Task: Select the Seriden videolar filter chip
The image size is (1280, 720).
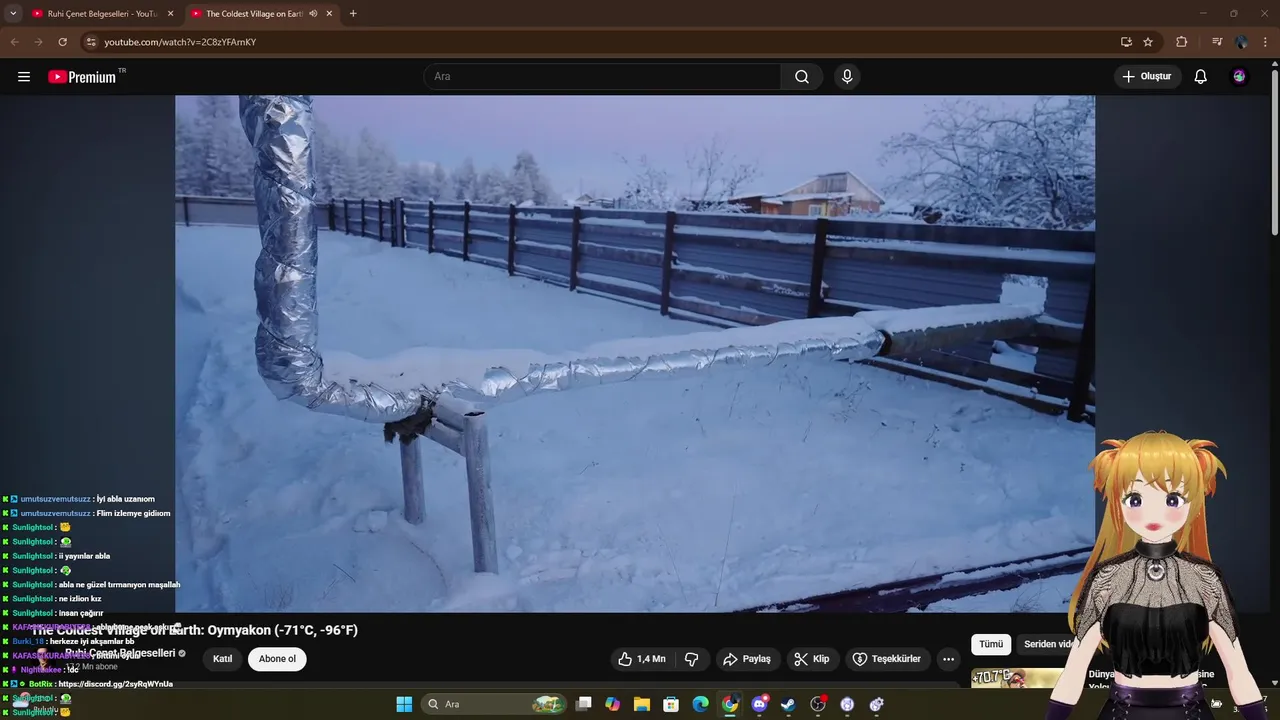Action: click(1048, 644)
